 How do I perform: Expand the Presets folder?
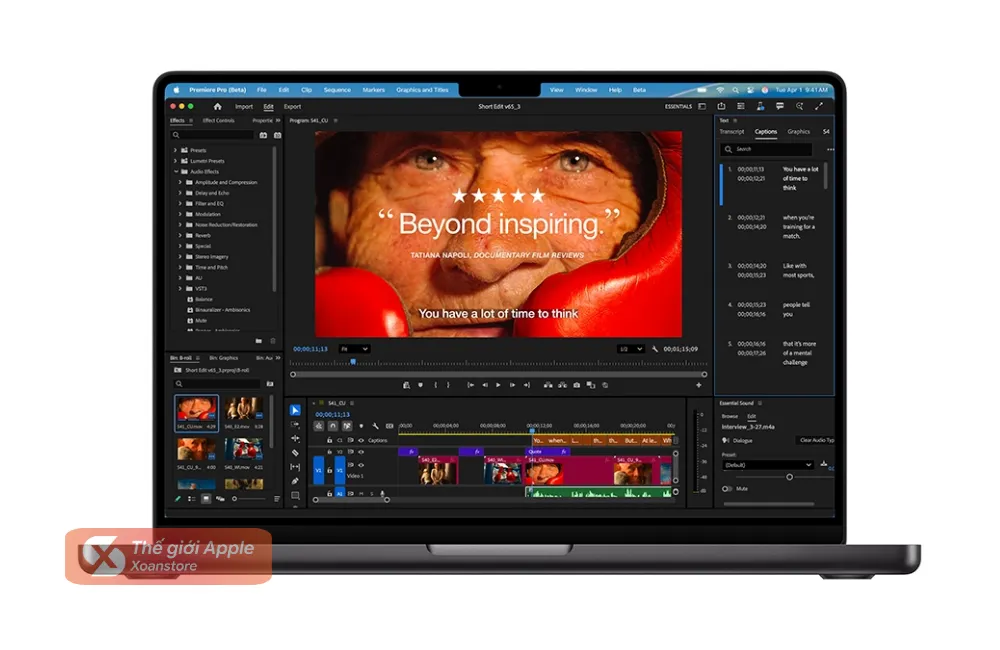175,151
